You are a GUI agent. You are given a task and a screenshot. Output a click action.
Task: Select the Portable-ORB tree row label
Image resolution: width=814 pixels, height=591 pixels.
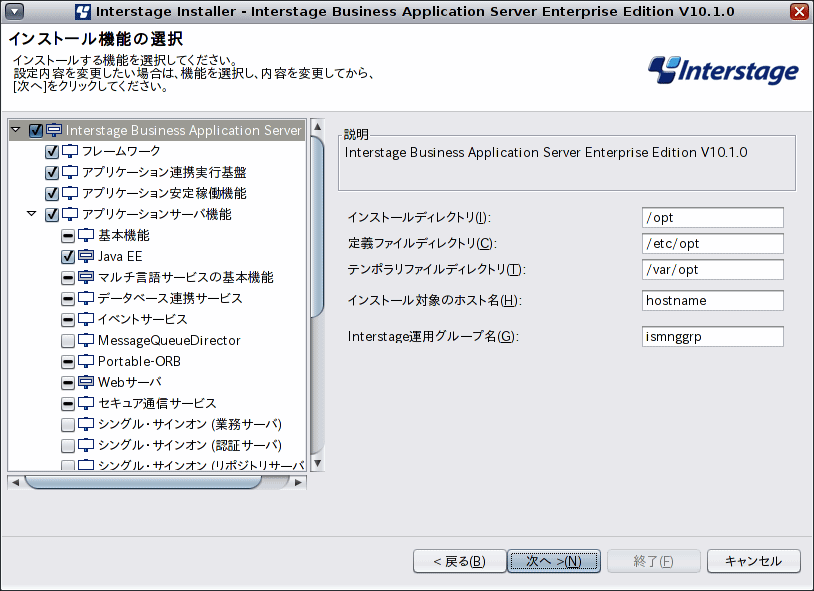point(139,361)
